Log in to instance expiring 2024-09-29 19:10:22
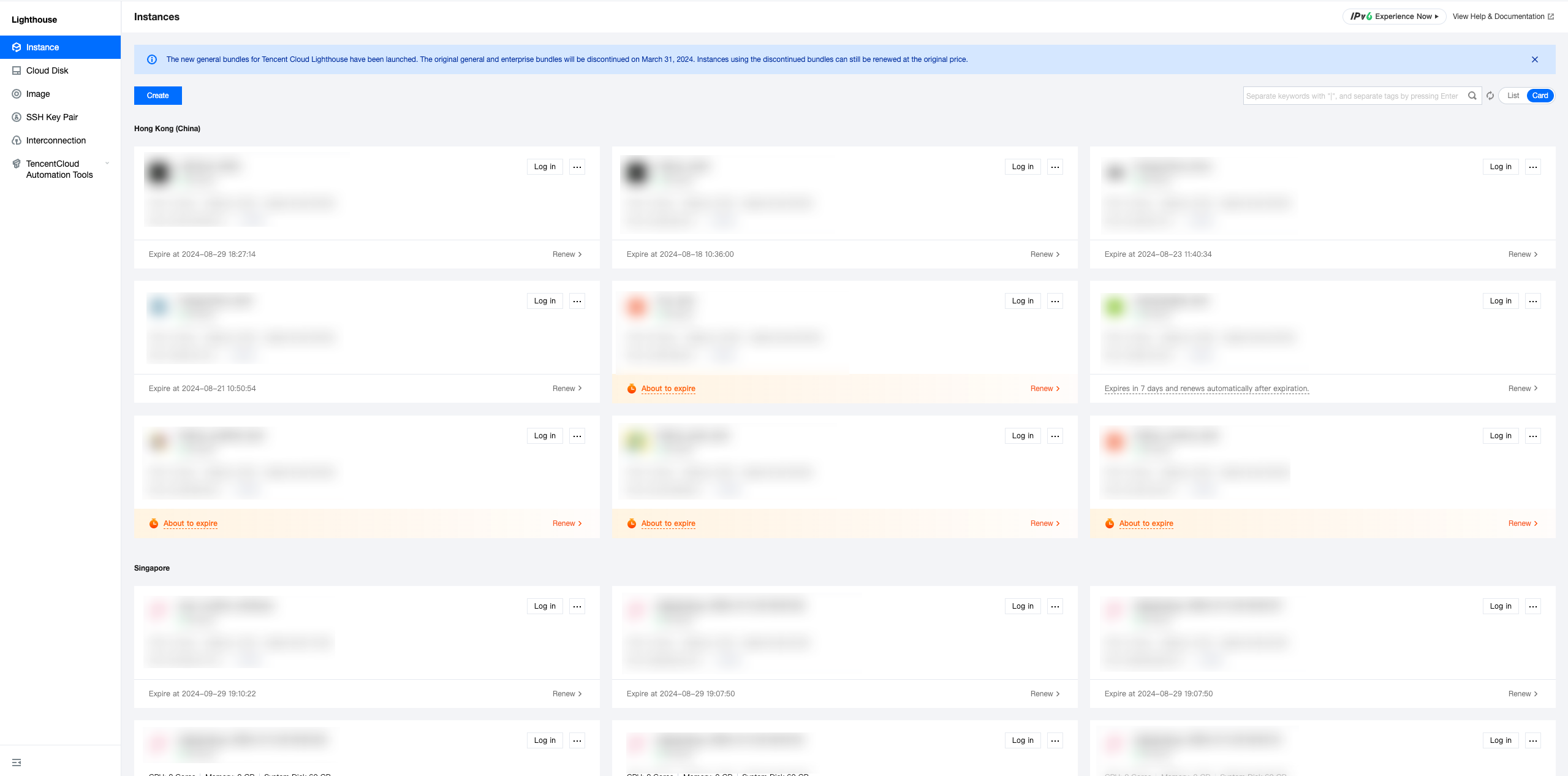The width and height of the screenshot is (1568, 776). pyautogui.click(x=545, y=606)
